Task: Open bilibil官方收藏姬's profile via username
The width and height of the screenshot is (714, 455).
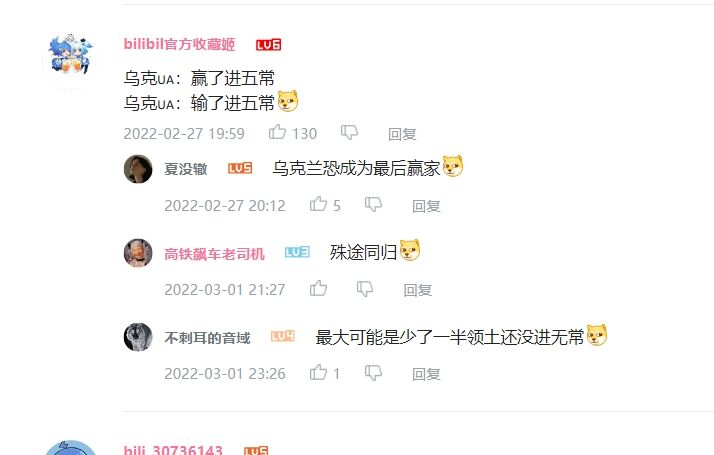Action: point(179,44)
